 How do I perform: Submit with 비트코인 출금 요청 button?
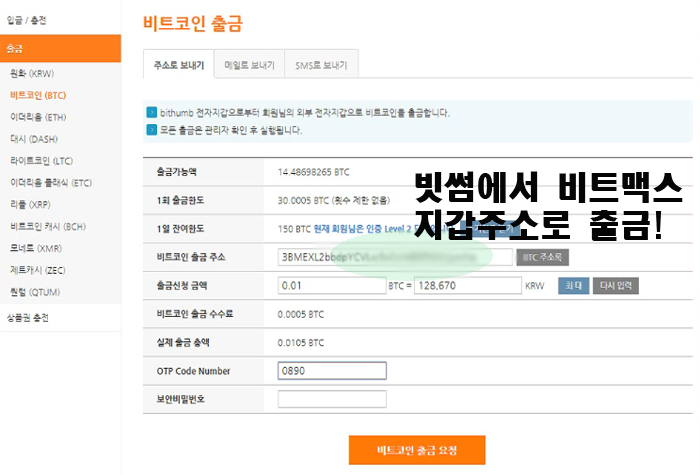coord(417,450)
